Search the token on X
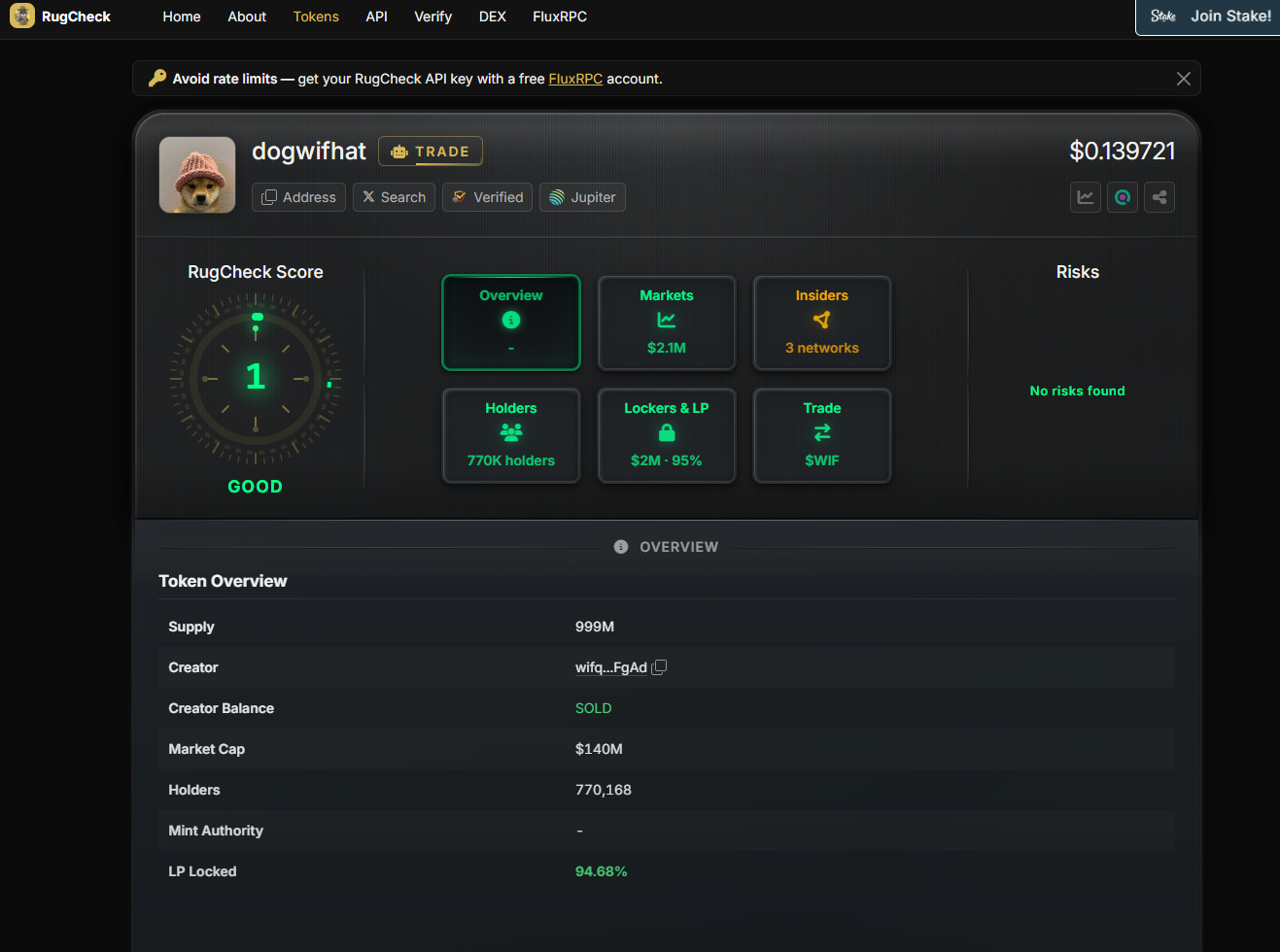1280x952 pixels. click(x=394, y=197)
